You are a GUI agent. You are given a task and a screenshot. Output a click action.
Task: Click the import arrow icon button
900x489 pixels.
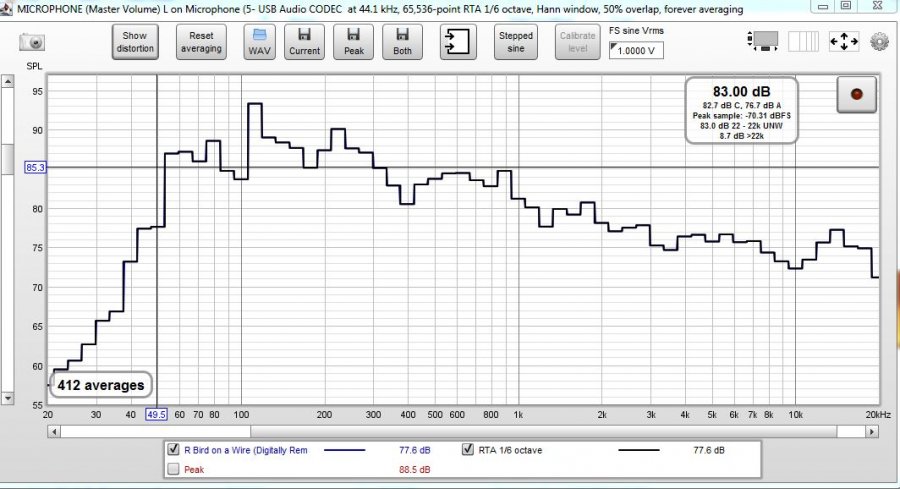[458, 42]
